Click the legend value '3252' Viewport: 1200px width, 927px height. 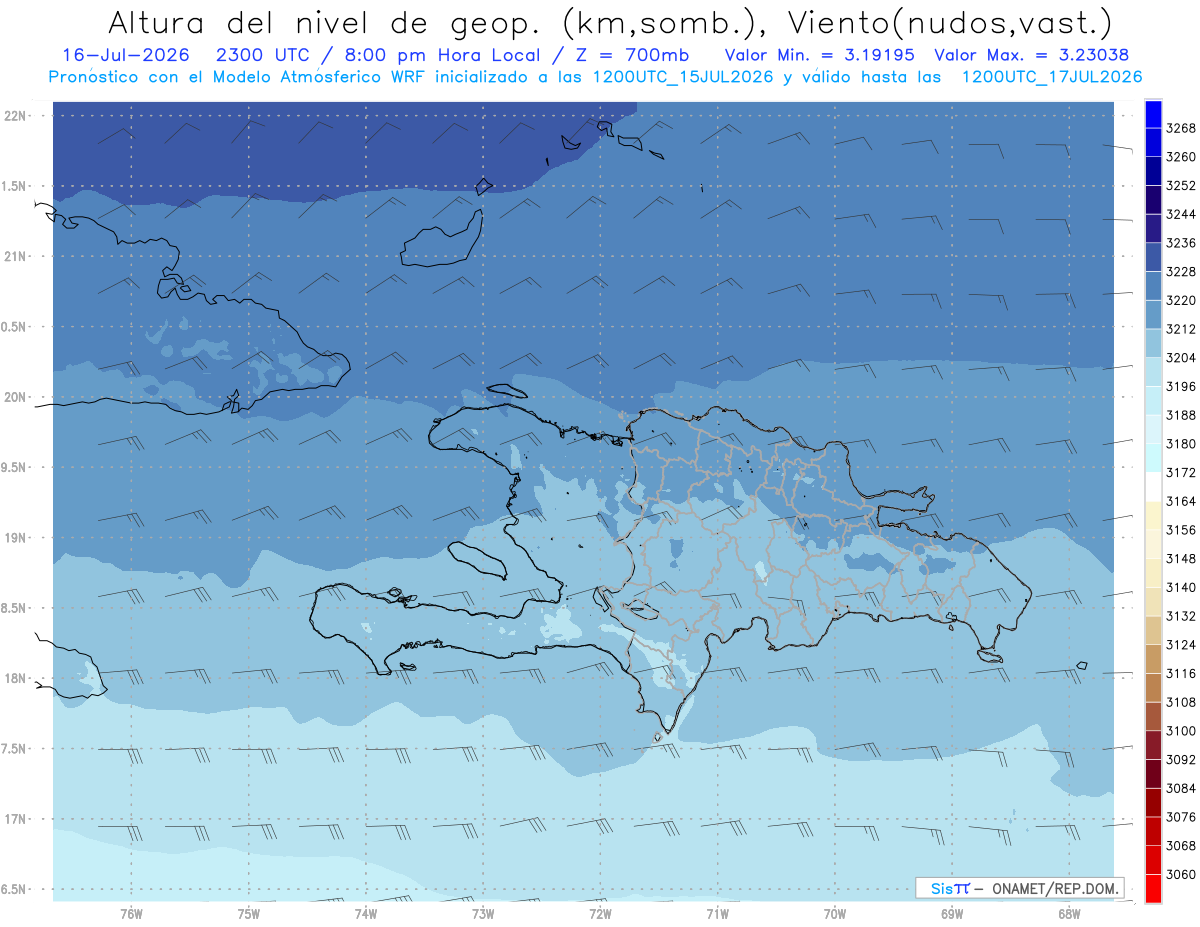click(1181, 186)
